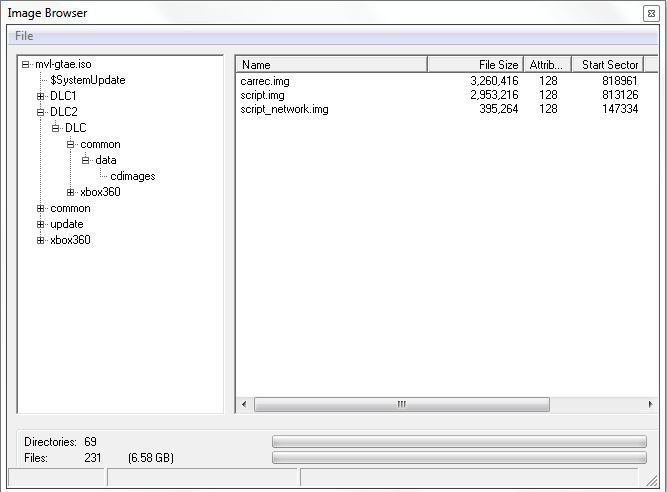Select the carrec.img file
667x492 pixels.
click(265, 81)
